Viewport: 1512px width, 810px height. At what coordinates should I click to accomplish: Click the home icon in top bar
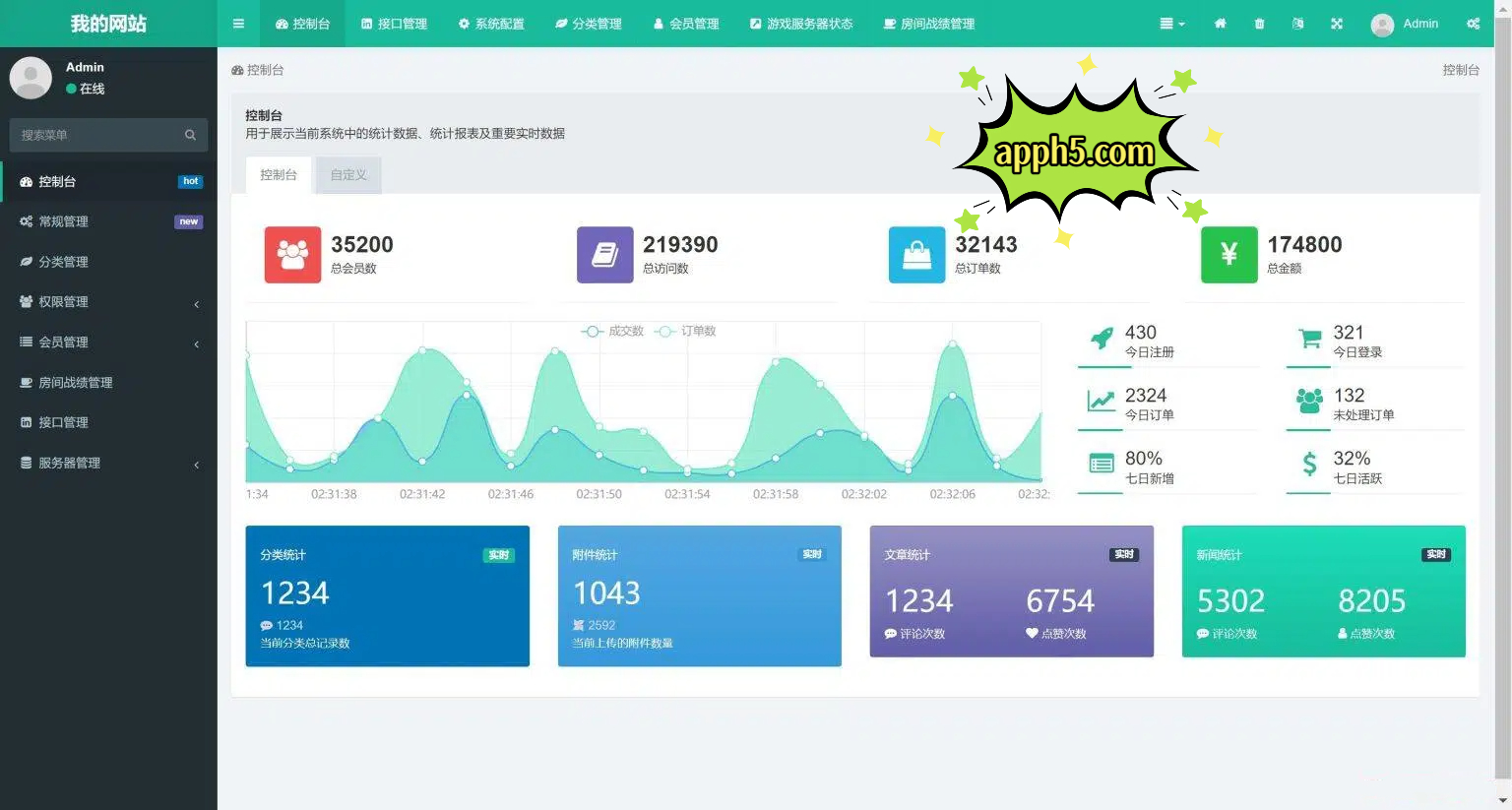(x=1220, y=24)
